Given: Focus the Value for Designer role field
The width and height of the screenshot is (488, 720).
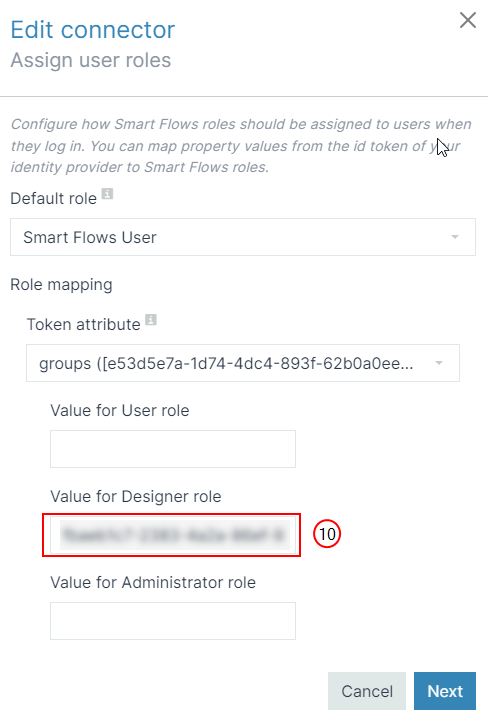Looking at the screenshot, I should point(173,535).
